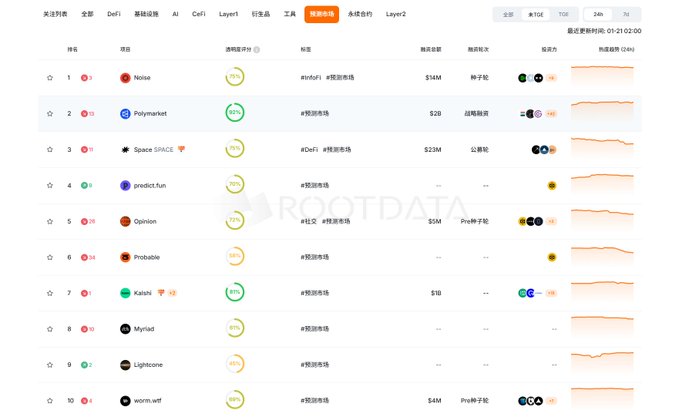This screenshot has width=679, height=417.
Task: Click the info icon beside transparency score header
Action: click(257, 50)
